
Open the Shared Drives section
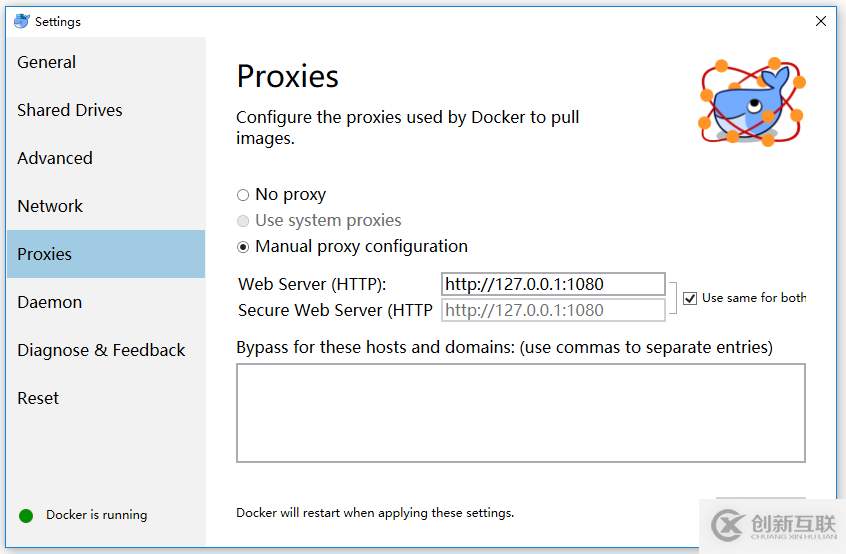click(x=70, y=110)
